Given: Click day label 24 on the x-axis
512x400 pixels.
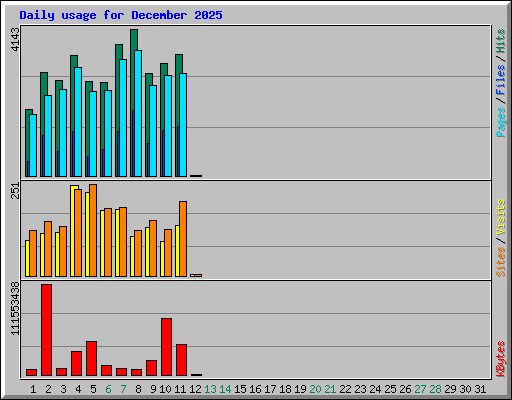Looking at the screenshot, I should 375,389.
